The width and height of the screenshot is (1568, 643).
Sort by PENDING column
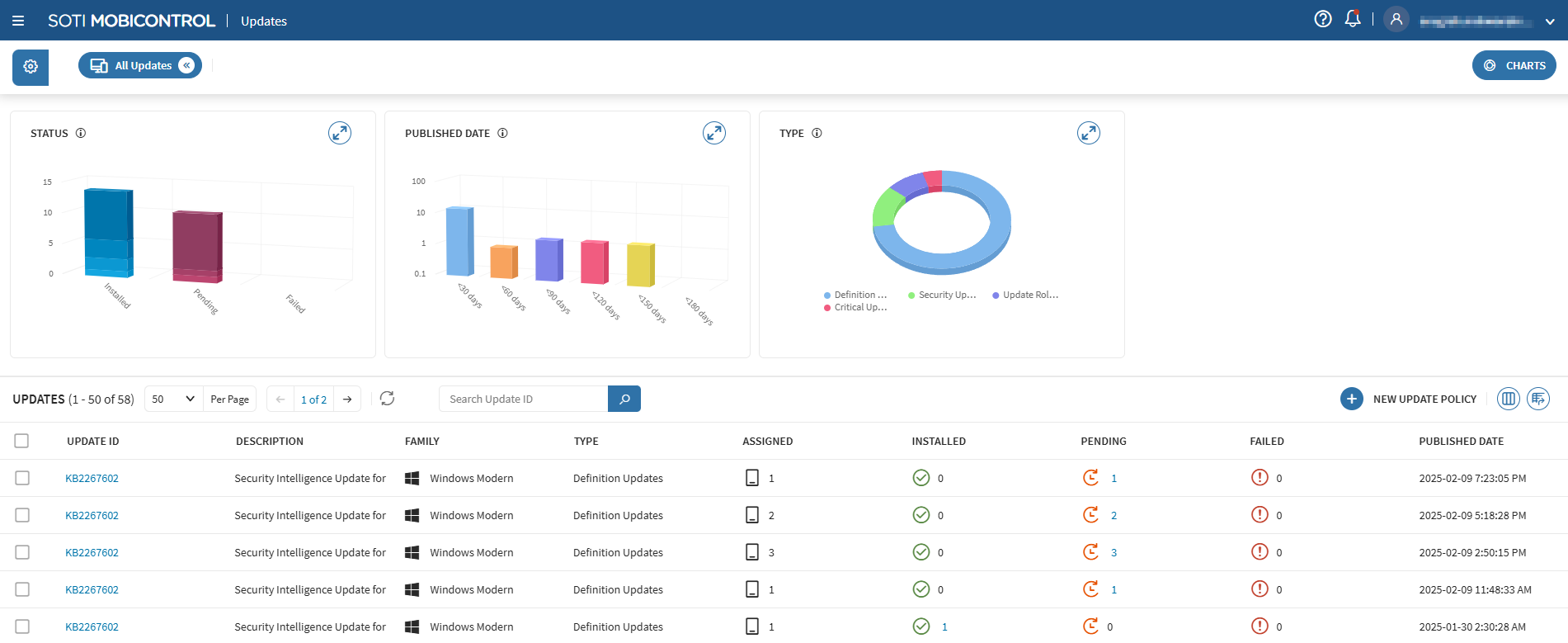pos(1104,442)
